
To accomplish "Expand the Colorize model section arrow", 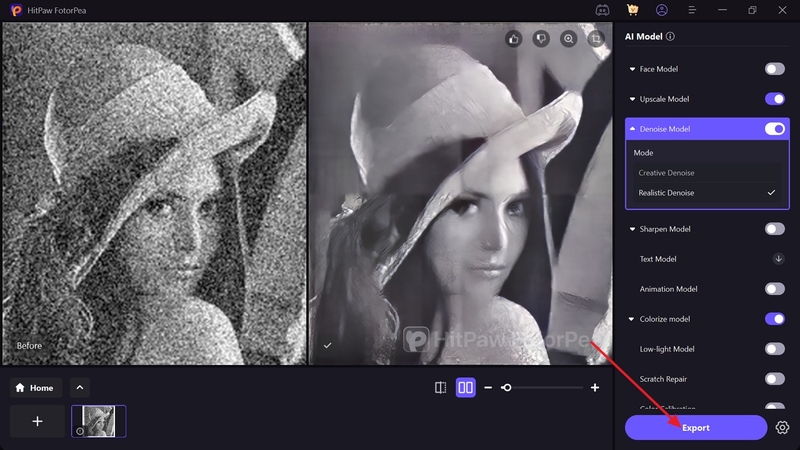I will point(632,319).
